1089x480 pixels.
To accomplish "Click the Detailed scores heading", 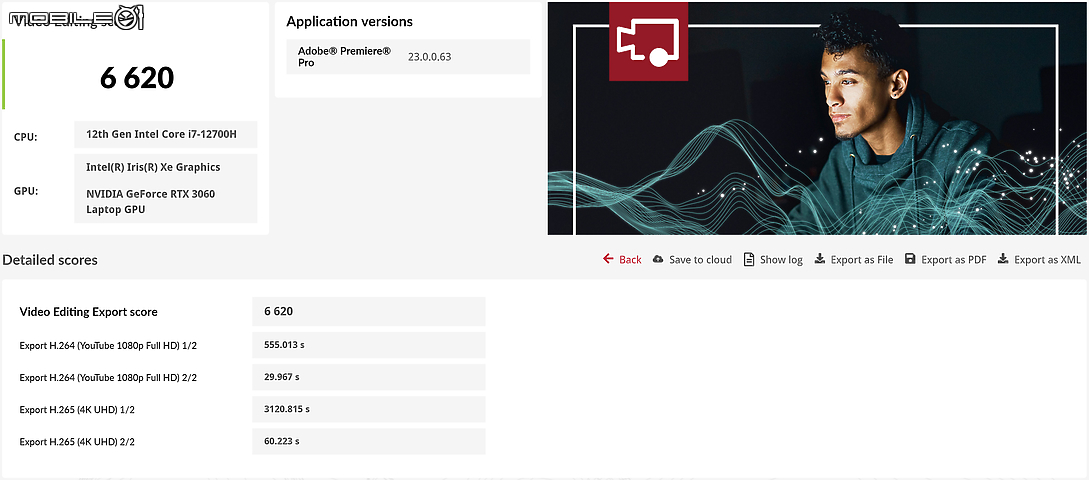I will pos(50,260).
